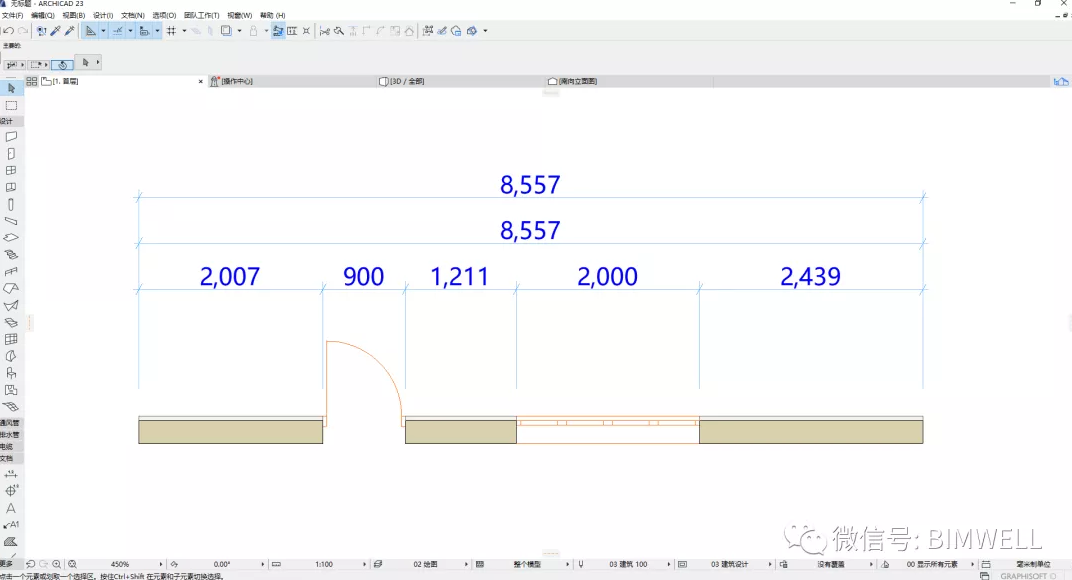
Task: Open the 文档(N) menu
Action: [x=133, y=15]
